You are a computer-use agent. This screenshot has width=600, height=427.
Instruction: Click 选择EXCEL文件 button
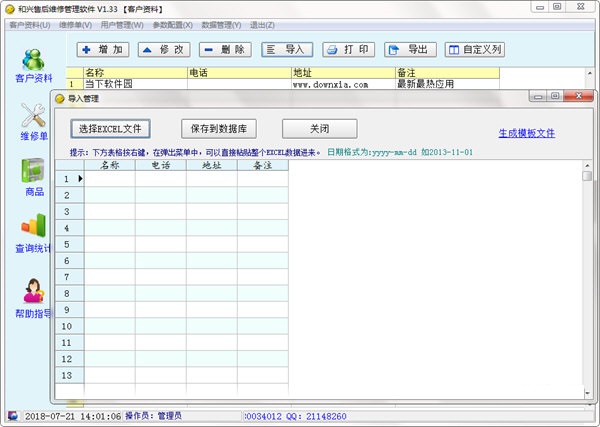tap(110, 129)
